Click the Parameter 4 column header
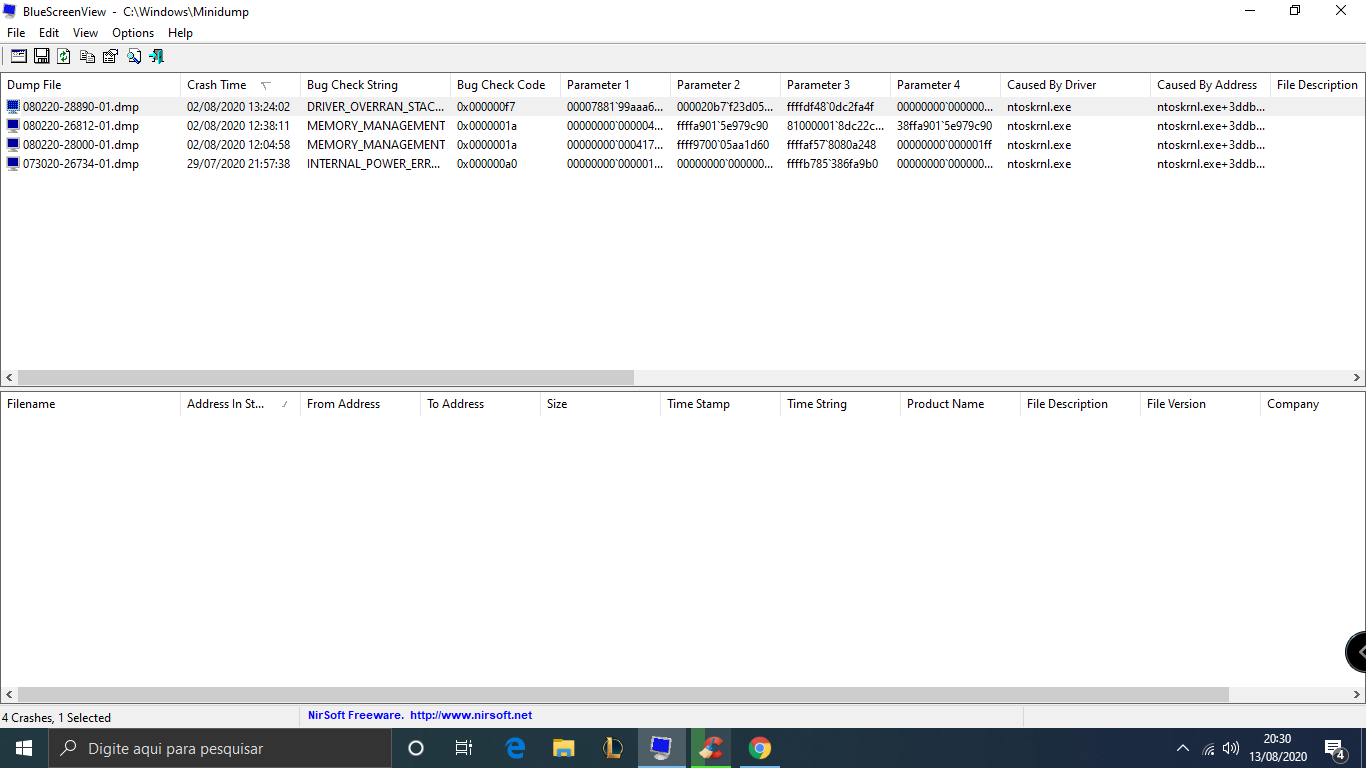The height and width of the screenshot is (768, 1366). click(x=945, y=85)
